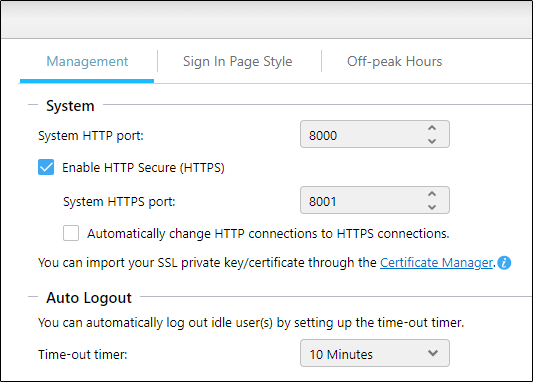Click the 'System HTTPS port:' label
The width and height of the screenshot is (533, 382).
coord(119,202)
